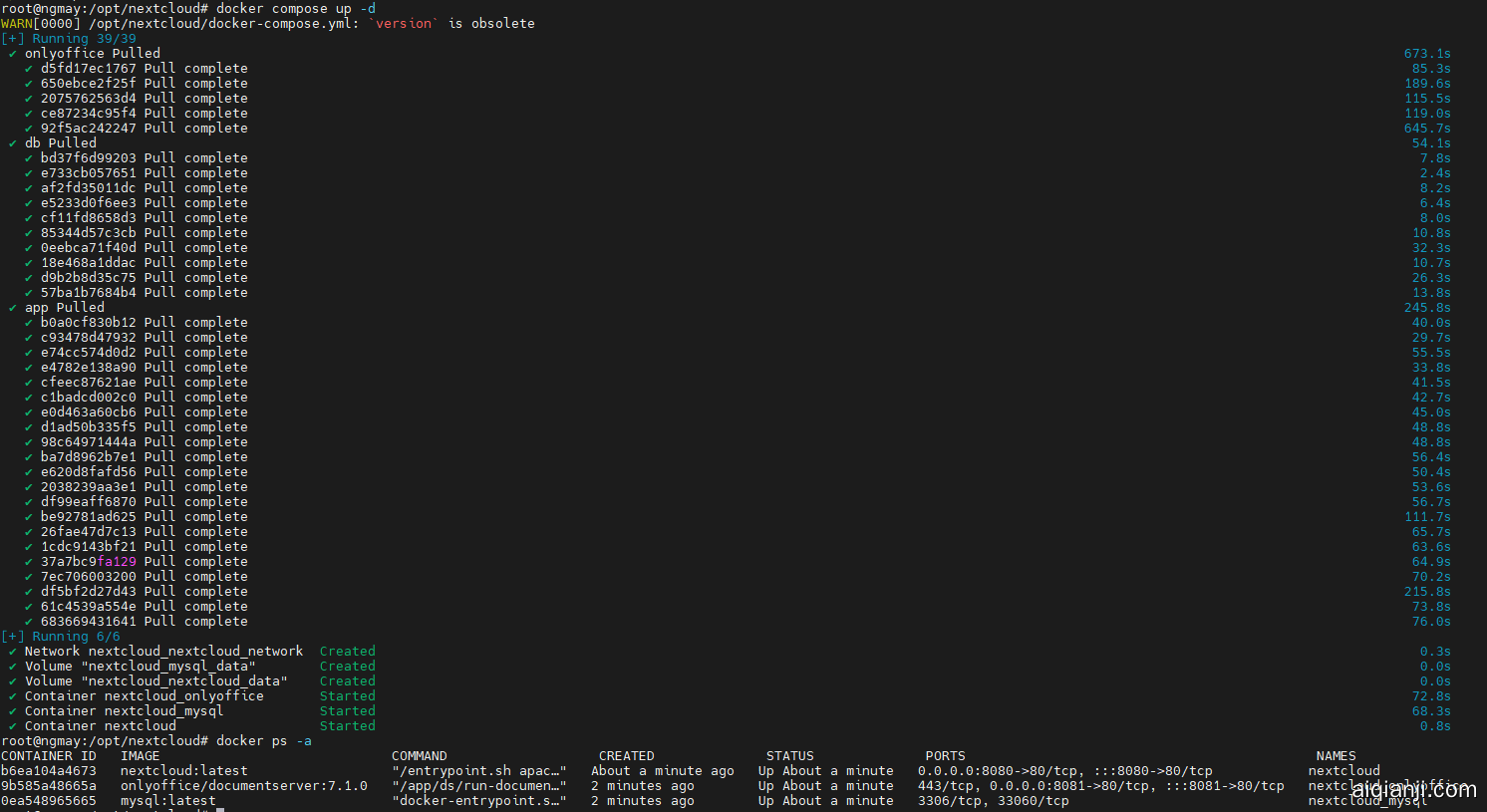Click checkmark beside Network nextcloud_nextcloud_network
The height and width of the screenshot is (812, 1487).
12,652
